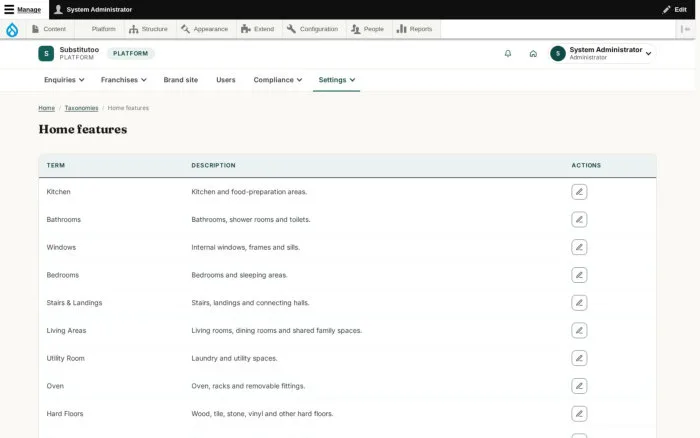Viewport: 700px width, 438px height.
Task: Open the Compliance dropdown menu
Action: (278, 80)
